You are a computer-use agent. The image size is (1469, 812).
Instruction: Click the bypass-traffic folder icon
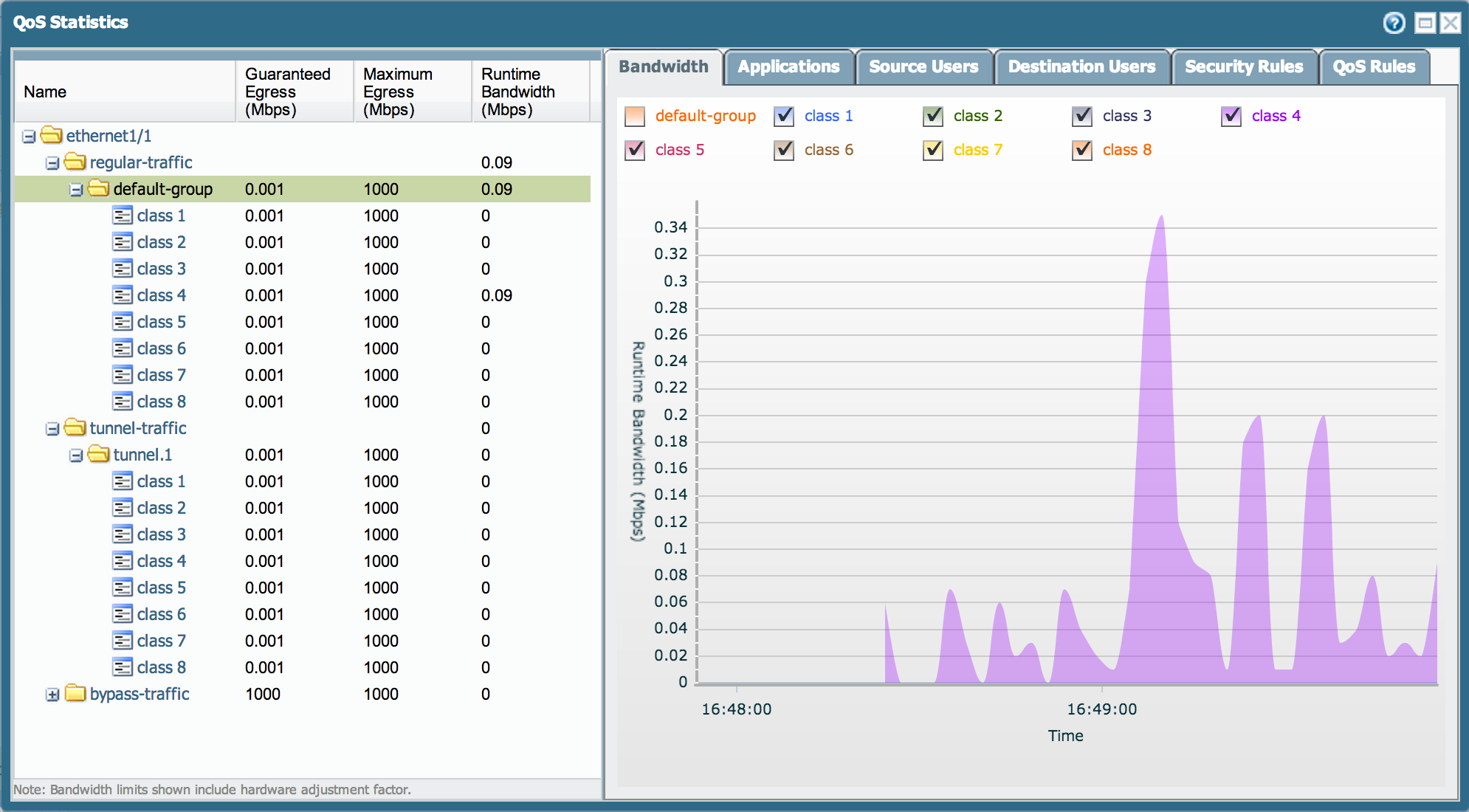tap(74, 694)
